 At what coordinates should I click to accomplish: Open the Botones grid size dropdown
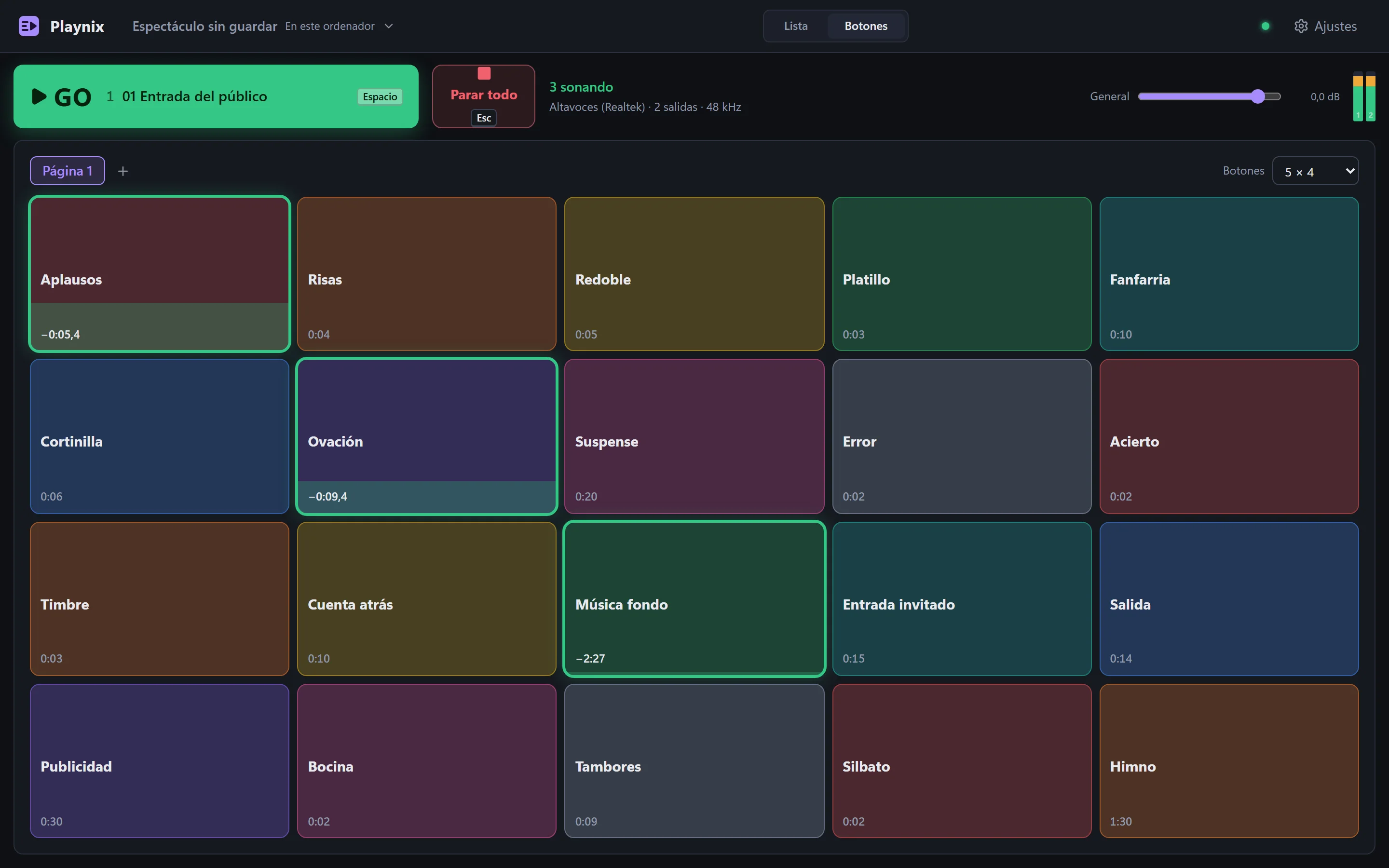click(1315, 171)
